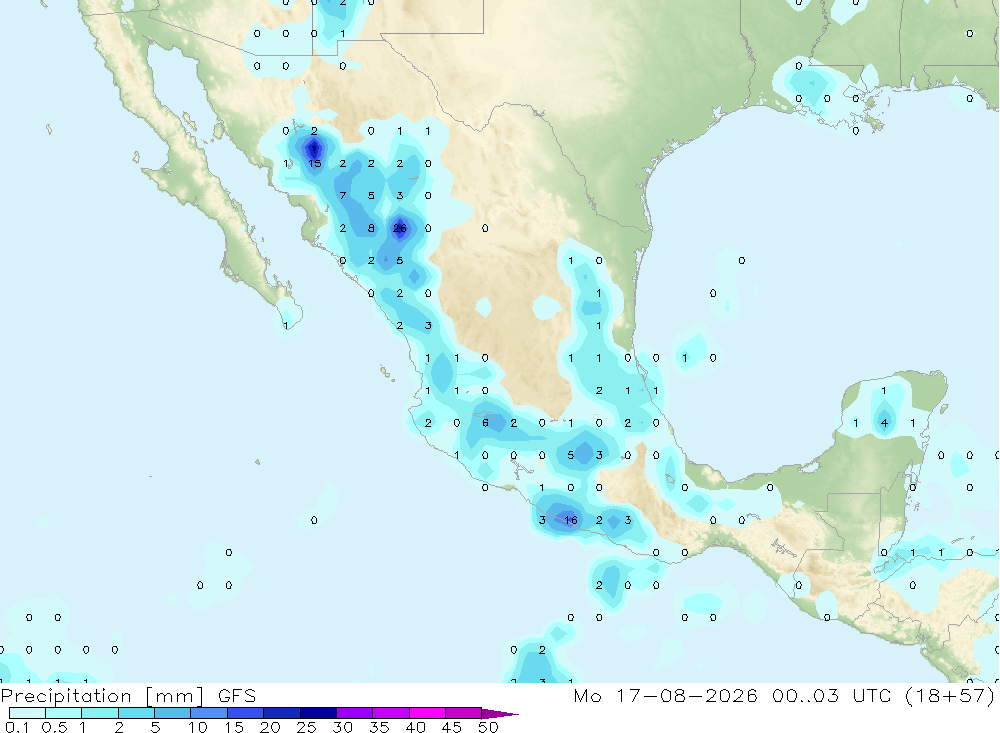Viewport: 1000px width, 733px height.
Task: Click the '0.5' label in the legend scale
Action: [x=54, y=727]
